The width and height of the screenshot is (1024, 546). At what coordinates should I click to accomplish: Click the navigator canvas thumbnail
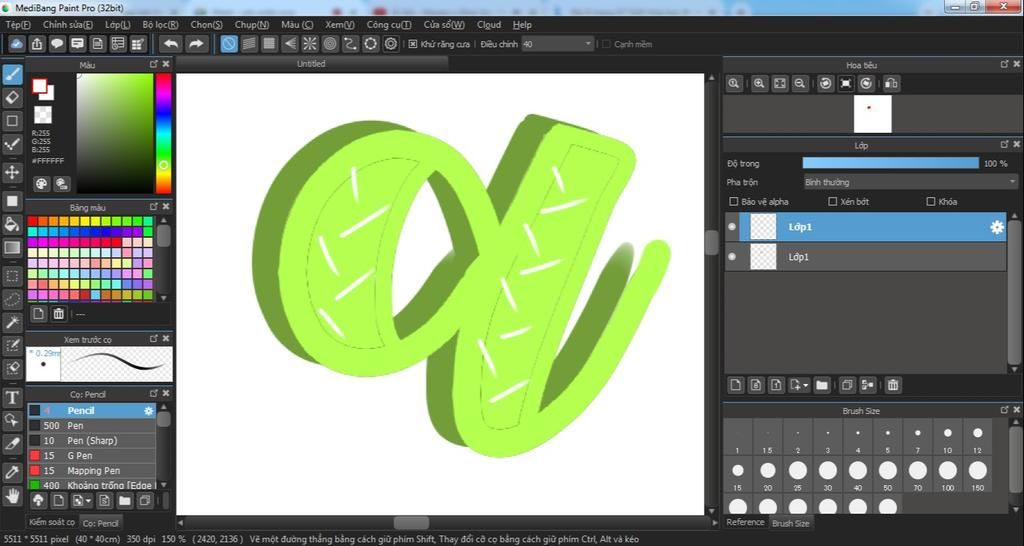coord(872,114)
